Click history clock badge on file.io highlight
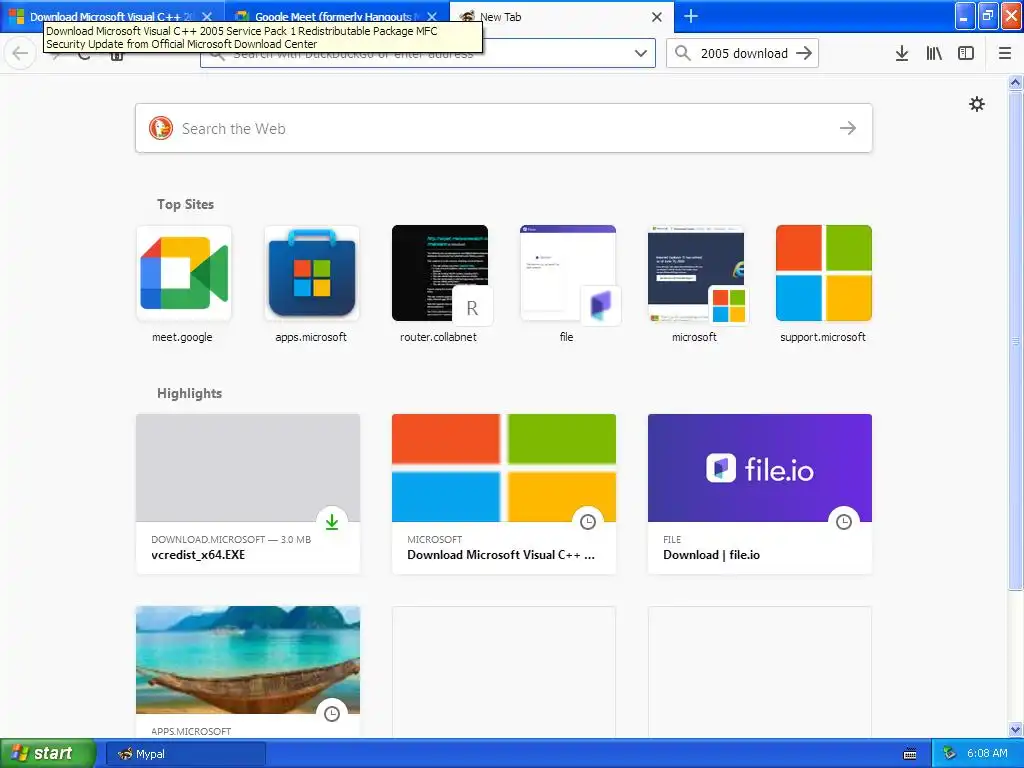The width and height of the screenshot is (1024, 768). 844,522
